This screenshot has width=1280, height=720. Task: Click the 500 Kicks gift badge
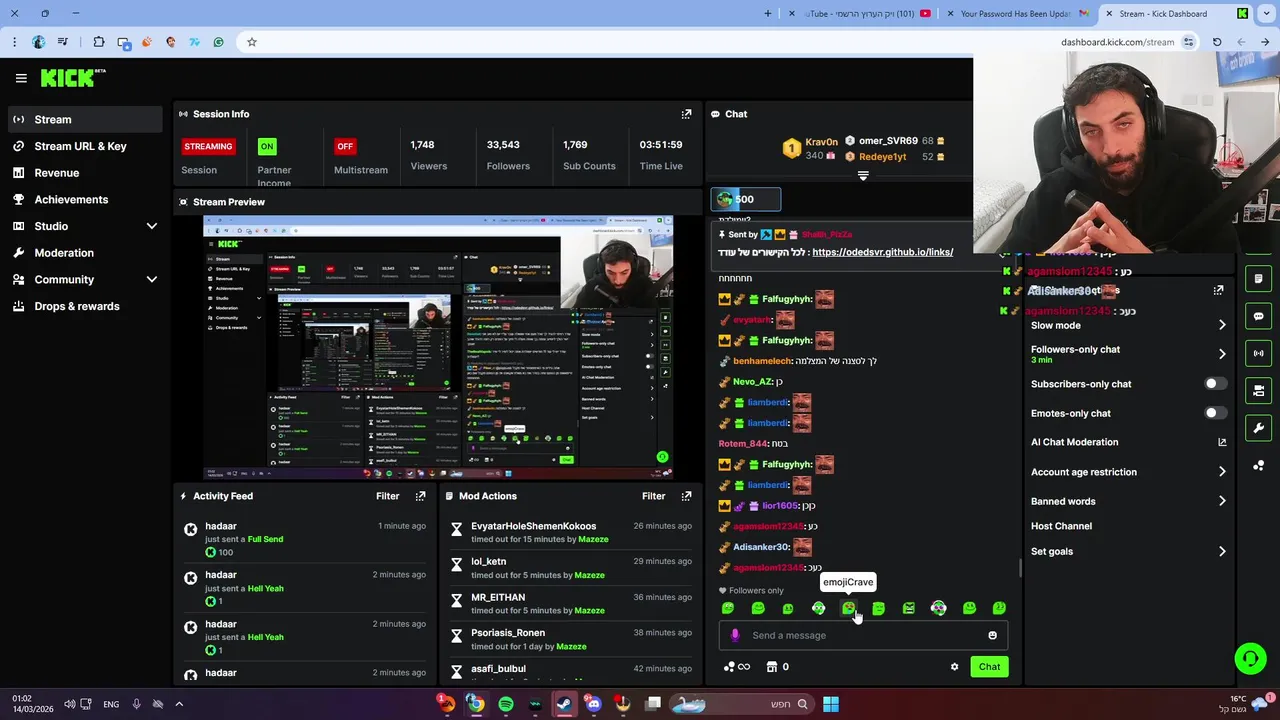click(x=746, y=199)
